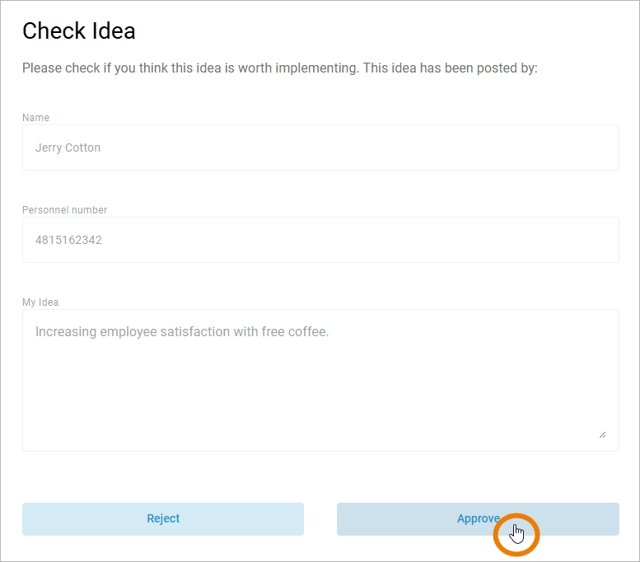Click the Approve button
The image size is (640, 562).
pyautogui.click(x=477, y=519)
